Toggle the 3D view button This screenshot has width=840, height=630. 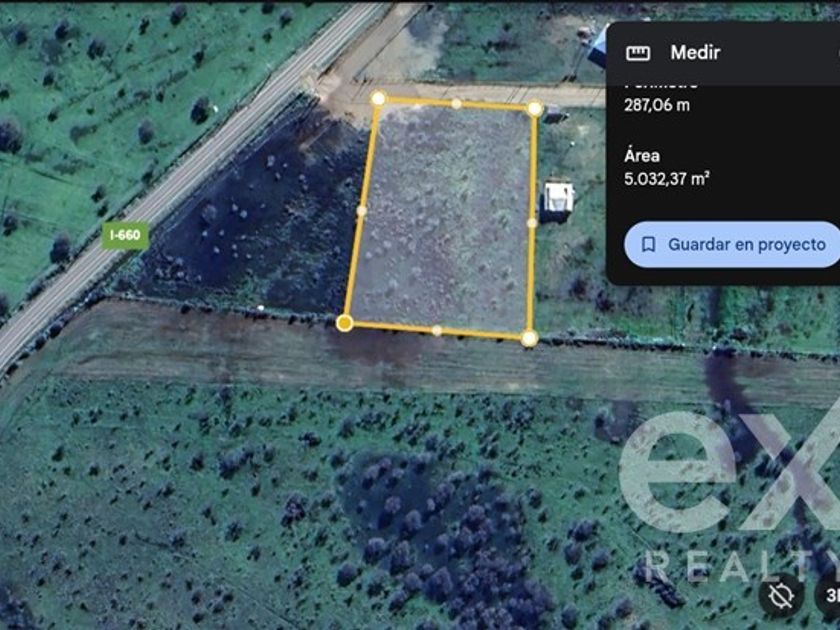pyautogui.click(x=829, y=595)
